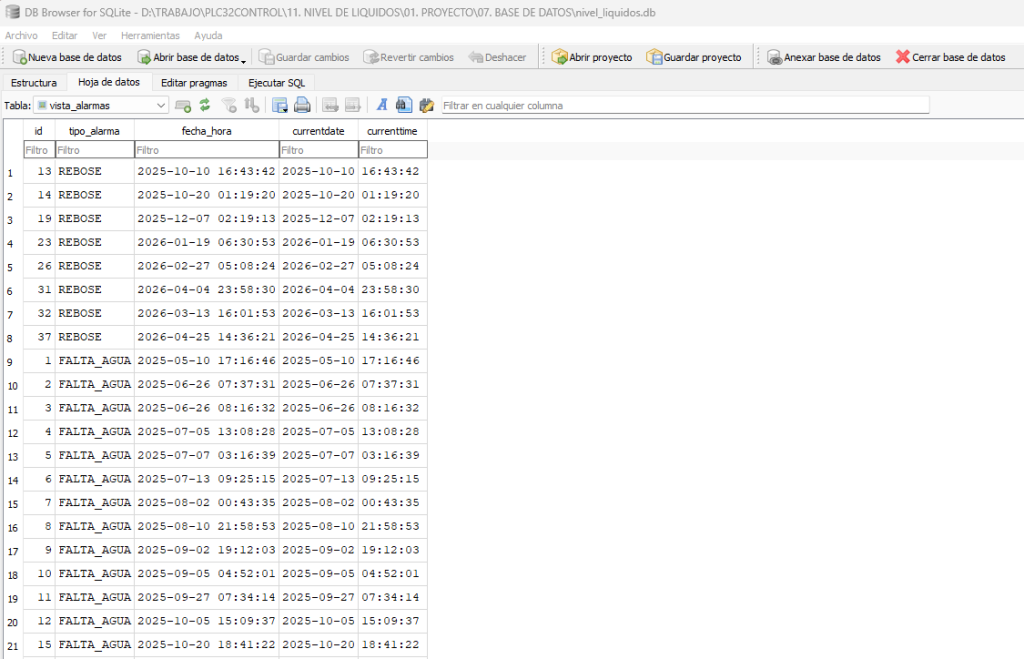This screenshot has width=1024, height=659.
Task: Click the printer icon to print table
Action: click(302, 105)
